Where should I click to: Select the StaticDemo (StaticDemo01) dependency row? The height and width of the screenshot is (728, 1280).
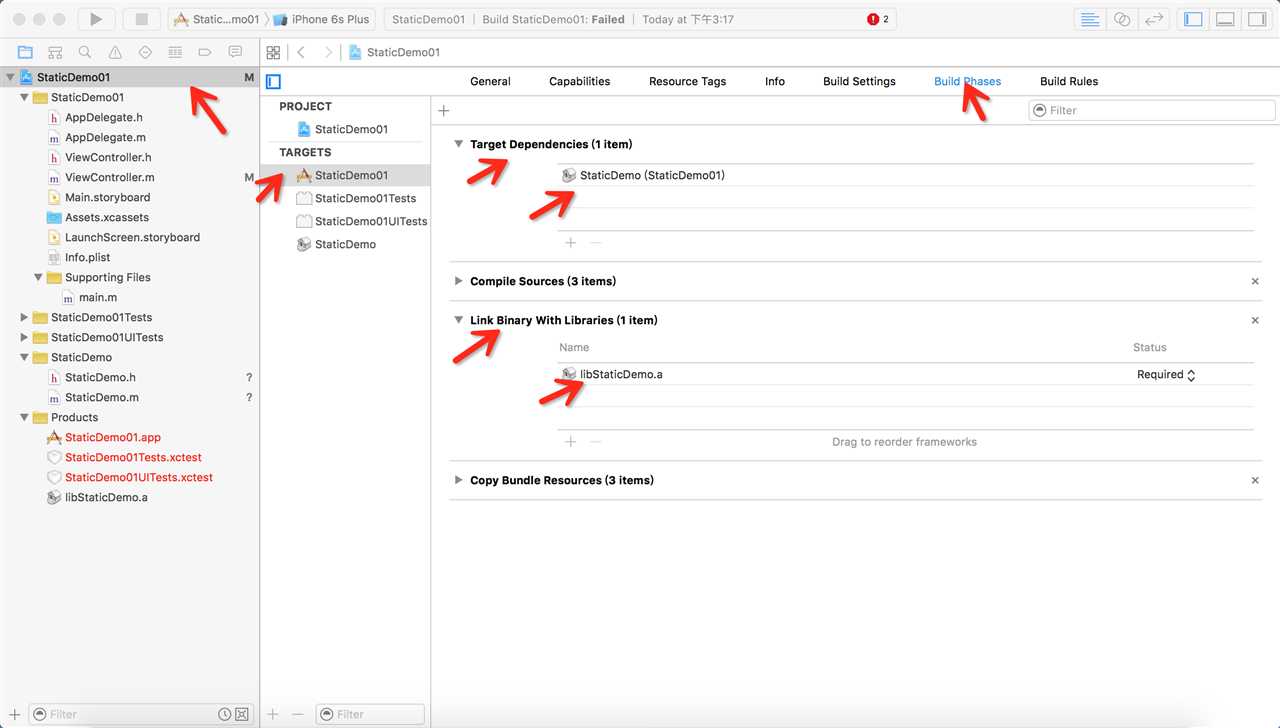pos(905,175)
